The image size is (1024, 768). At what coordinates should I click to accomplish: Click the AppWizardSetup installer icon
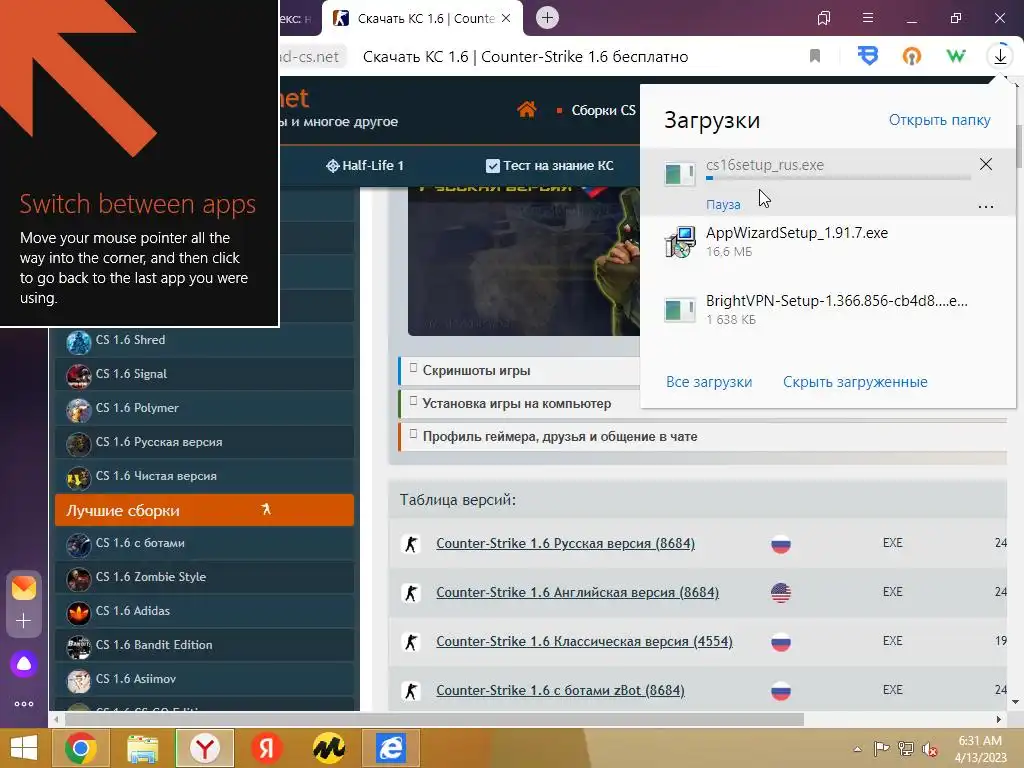pos(680,242)
